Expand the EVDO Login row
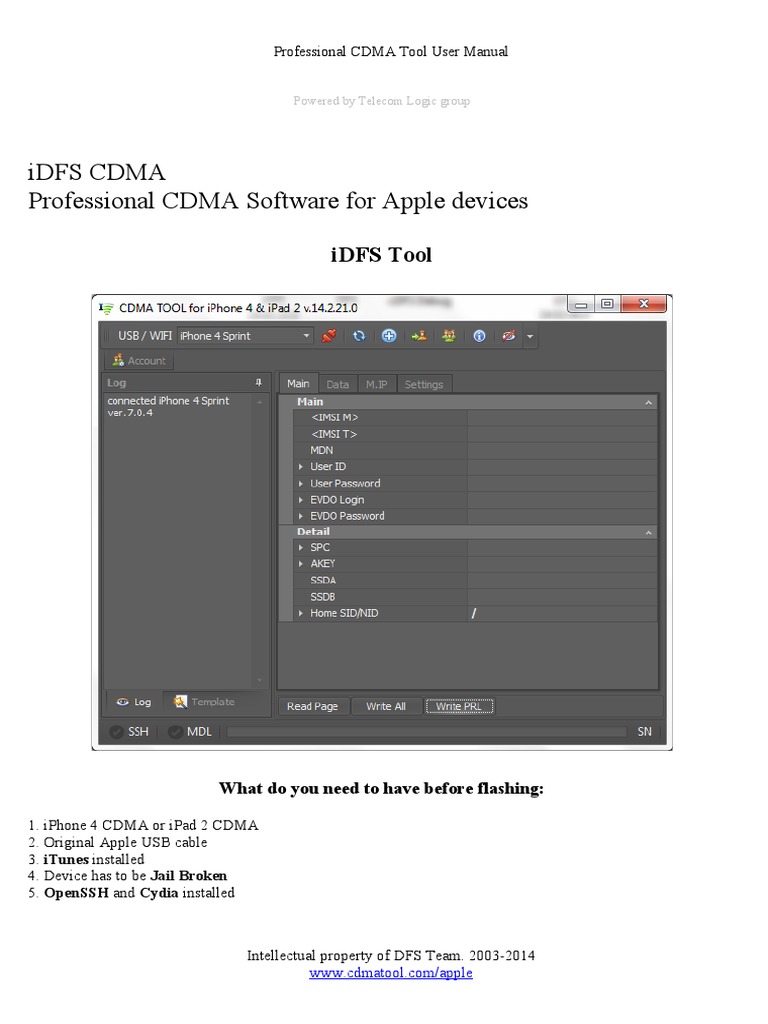Screen dimensions: 768x1024 301,500
